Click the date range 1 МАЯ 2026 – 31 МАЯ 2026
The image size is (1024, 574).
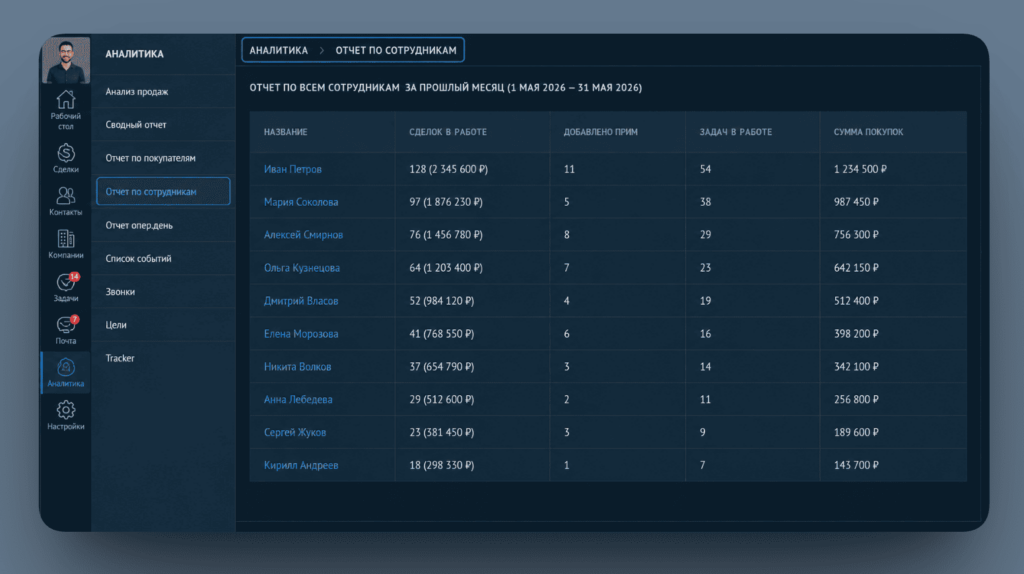click(574, 88)
